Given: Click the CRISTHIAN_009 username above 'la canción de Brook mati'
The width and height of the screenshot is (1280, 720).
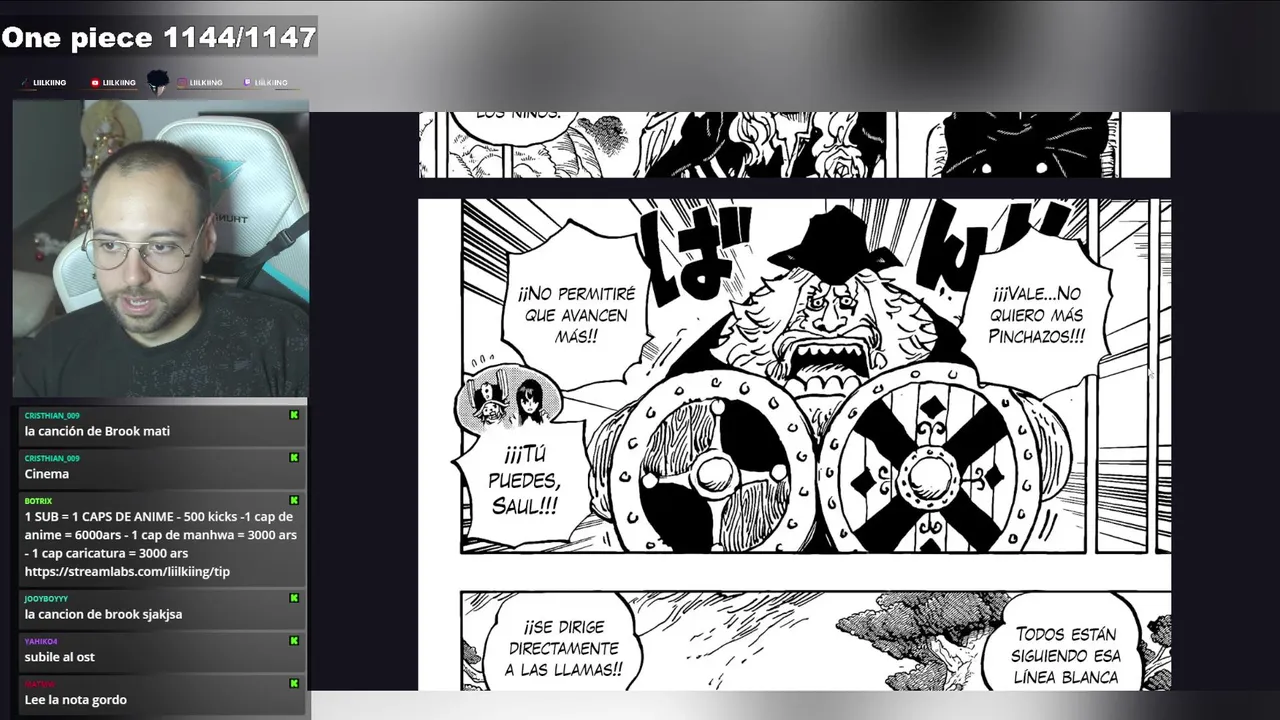Looking at the screenshot, I should [x=52, y=415].
